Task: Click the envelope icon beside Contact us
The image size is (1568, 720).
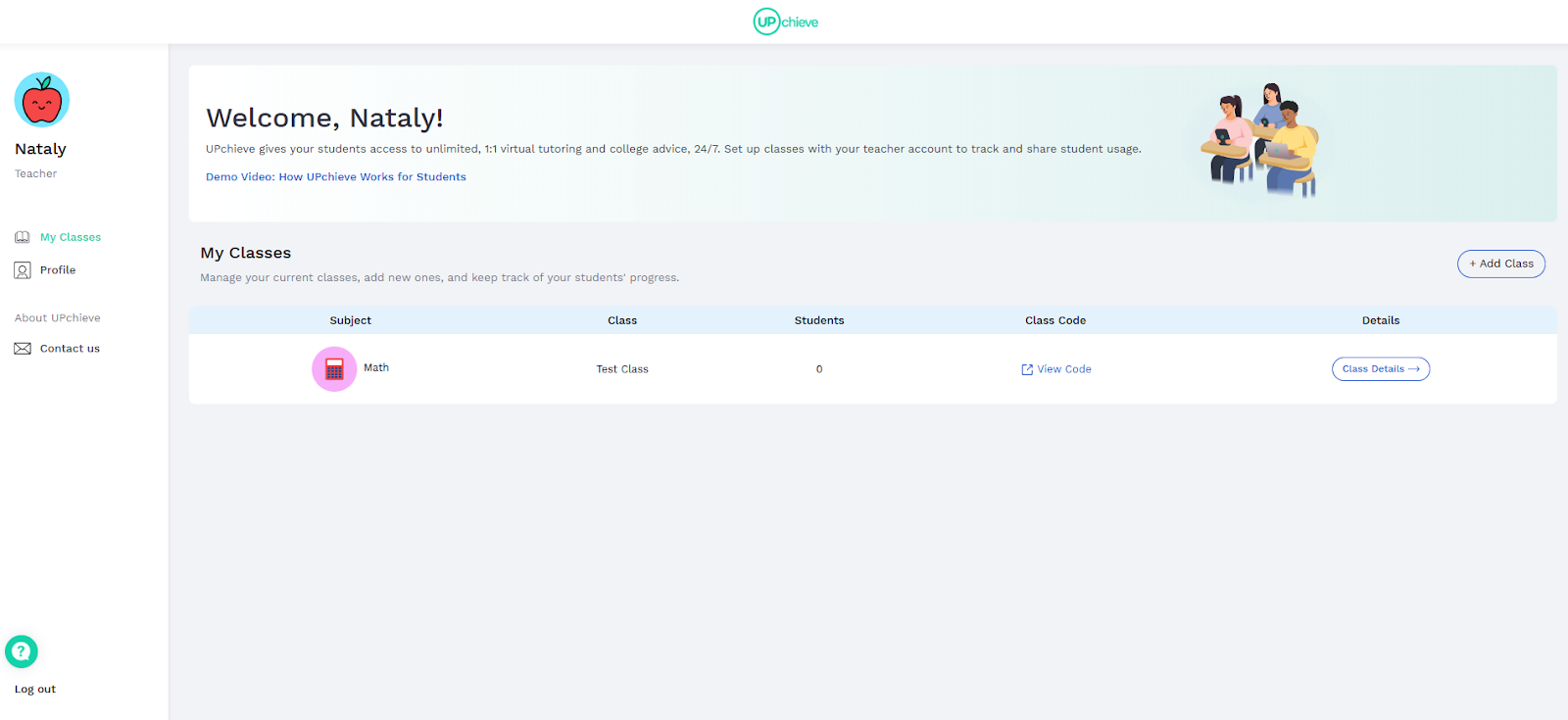Action: pos(23,349)
